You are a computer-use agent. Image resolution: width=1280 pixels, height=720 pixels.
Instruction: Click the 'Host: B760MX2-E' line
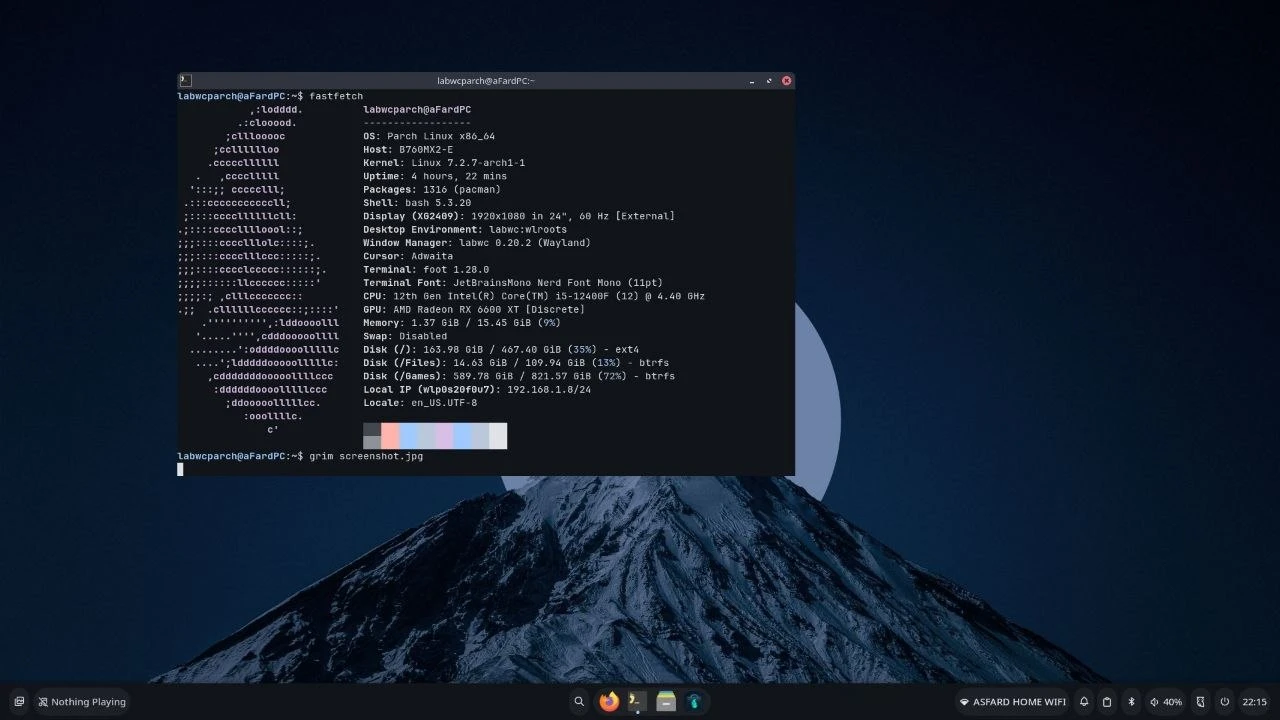(x=408, y=149)
